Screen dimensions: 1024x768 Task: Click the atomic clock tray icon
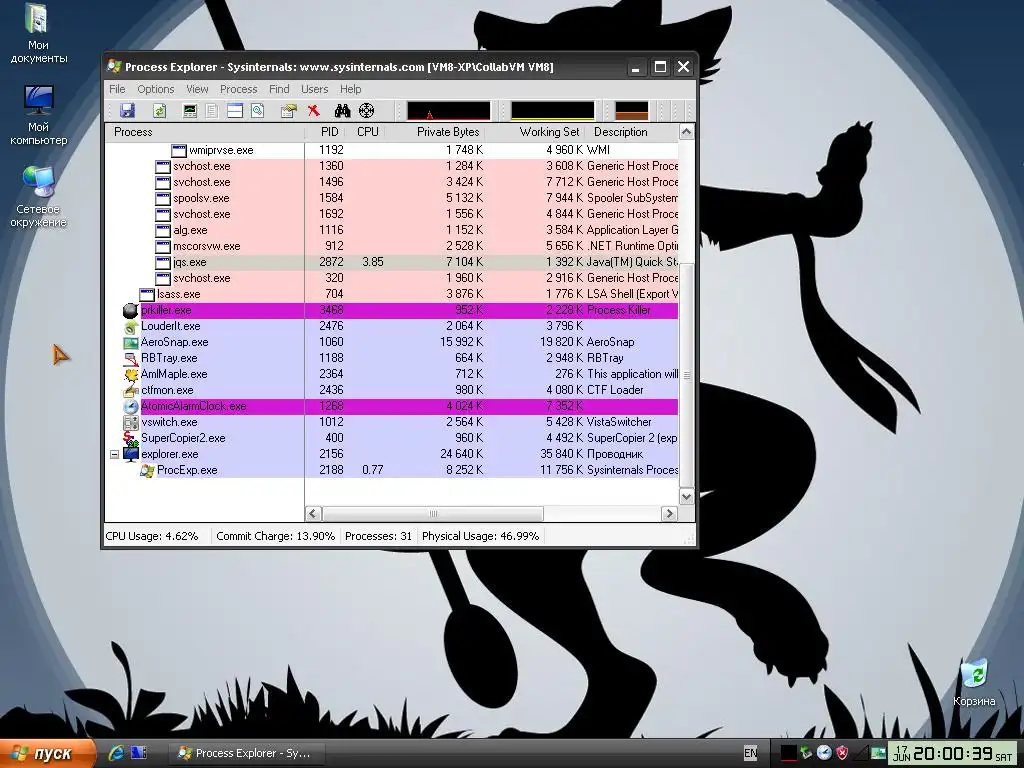click(825, 752)
